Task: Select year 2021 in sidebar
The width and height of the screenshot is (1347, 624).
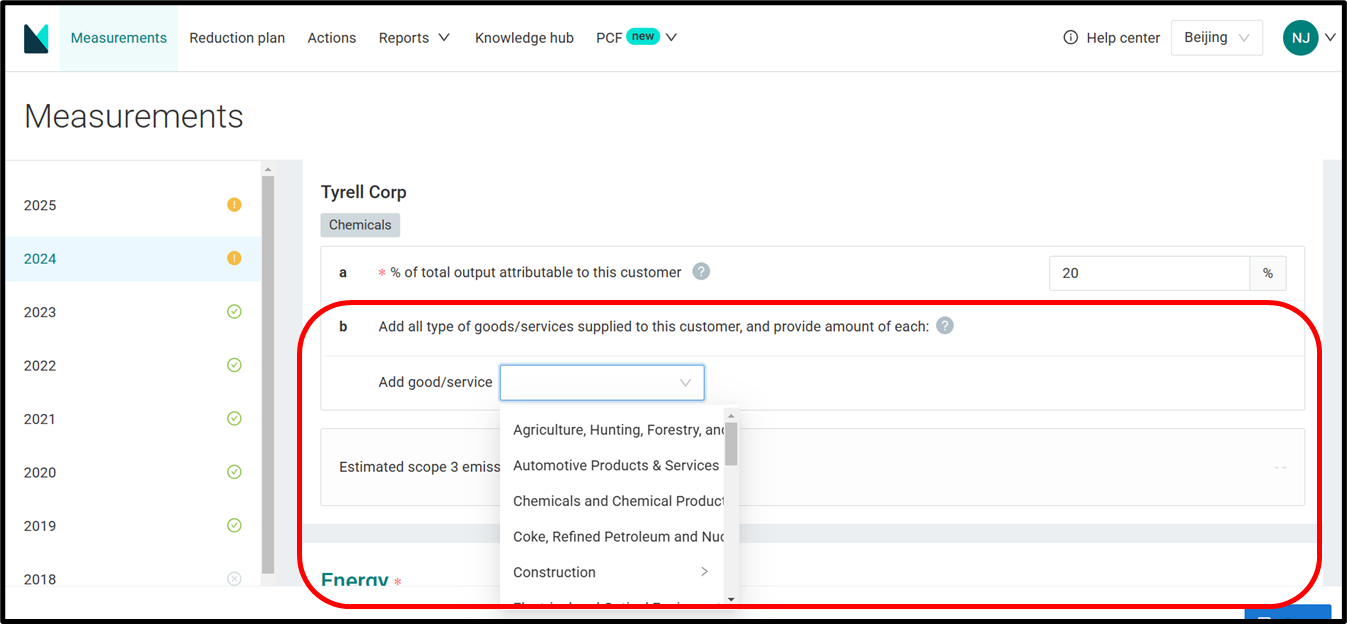Action: [133, 419]
